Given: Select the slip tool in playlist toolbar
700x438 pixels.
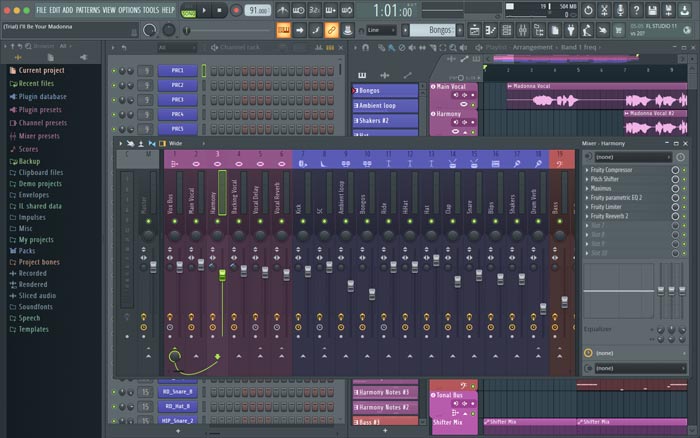Looking at the screenshot, I should click(422, 47).
